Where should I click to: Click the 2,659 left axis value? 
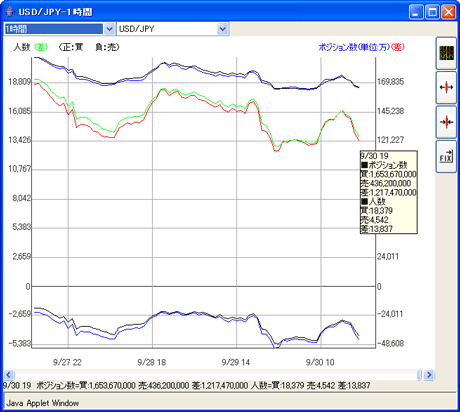pos(22,257)
